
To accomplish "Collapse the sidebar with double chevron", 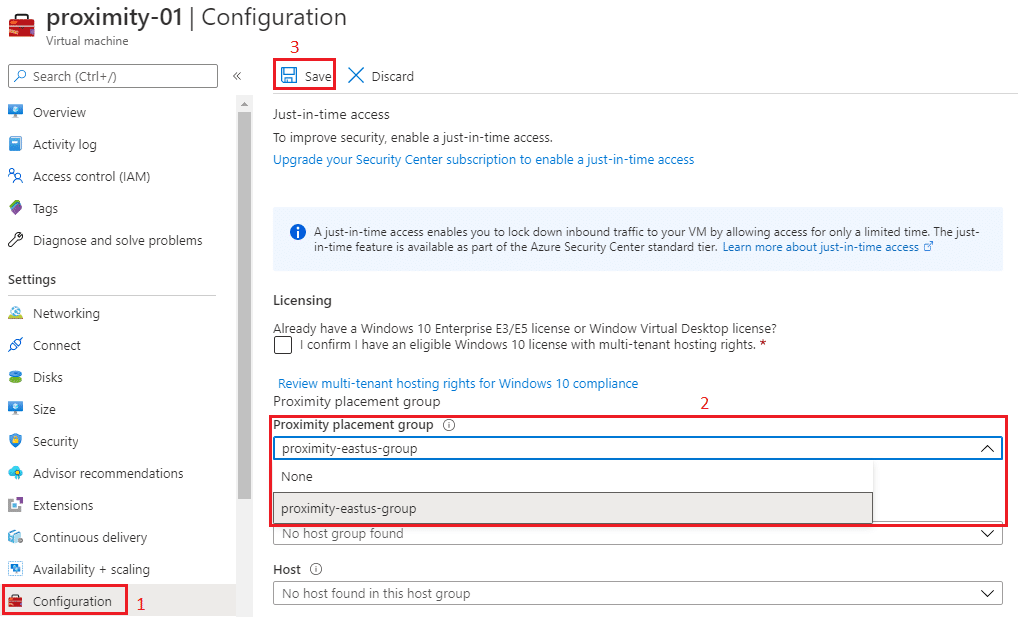I will click(x=237, y=76).
